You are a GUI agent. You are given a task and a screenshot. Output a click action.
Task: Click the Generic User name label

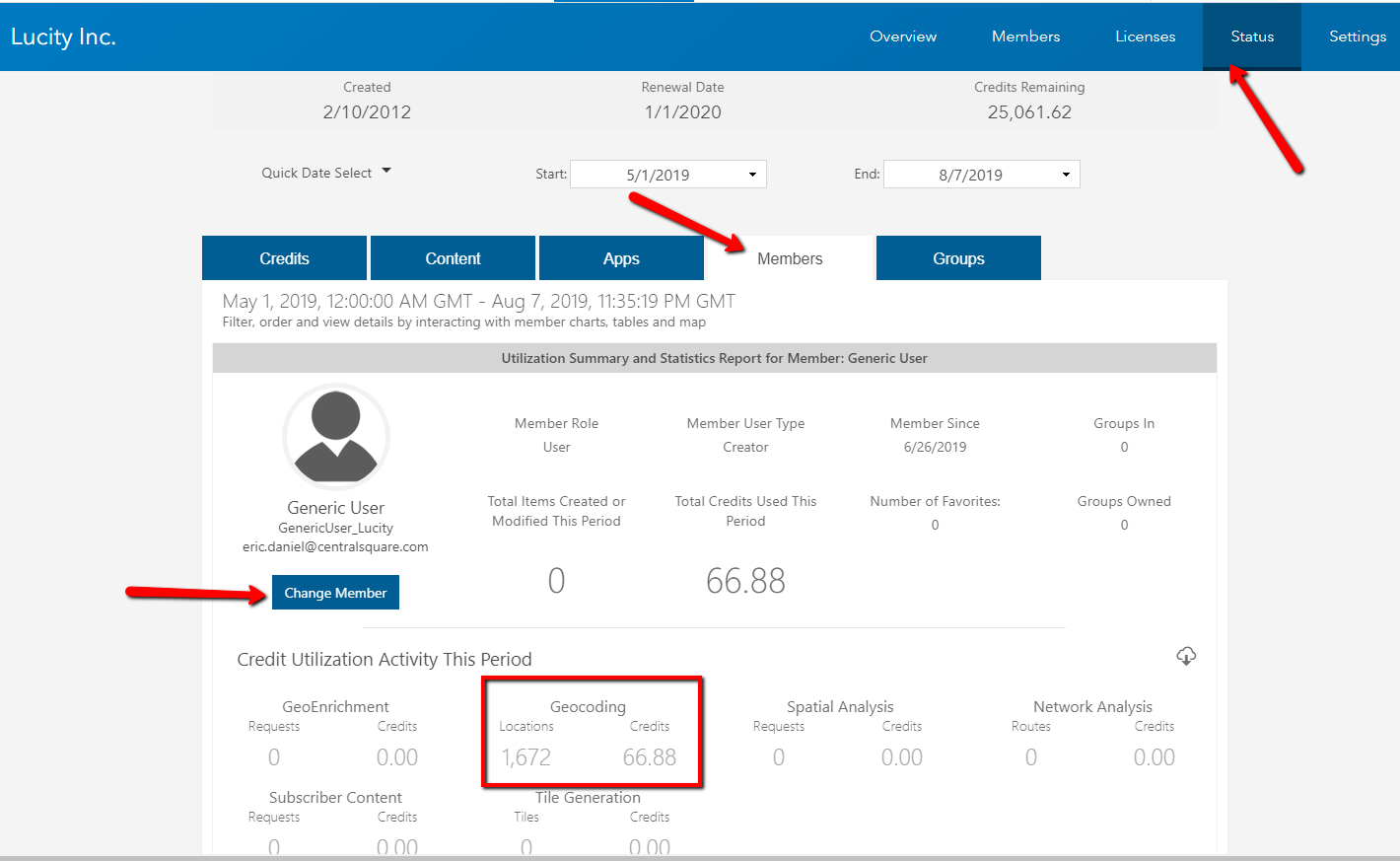tap(335, 507)
